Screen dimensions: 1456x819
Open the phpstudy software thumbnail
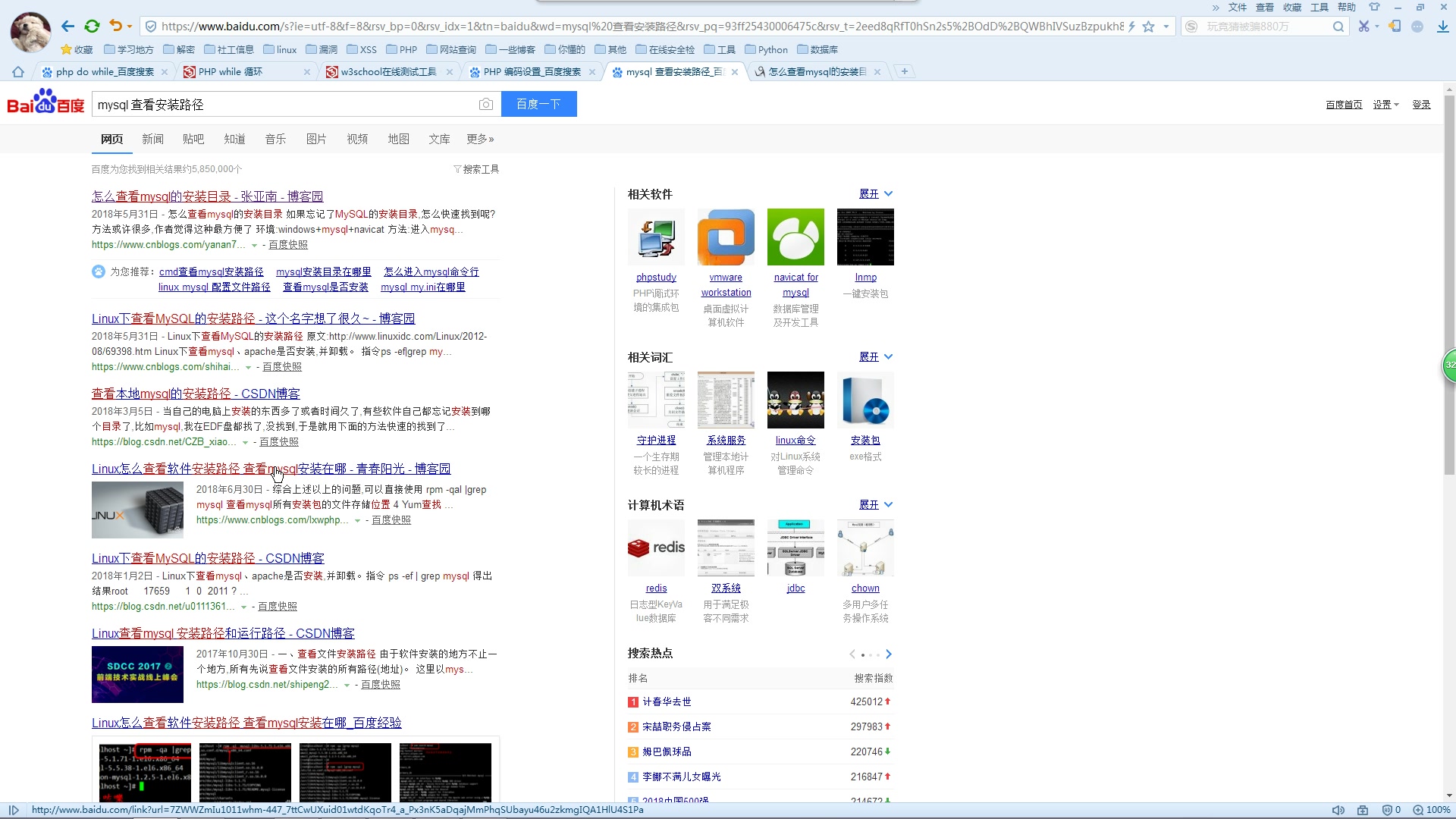pos(656,237)
